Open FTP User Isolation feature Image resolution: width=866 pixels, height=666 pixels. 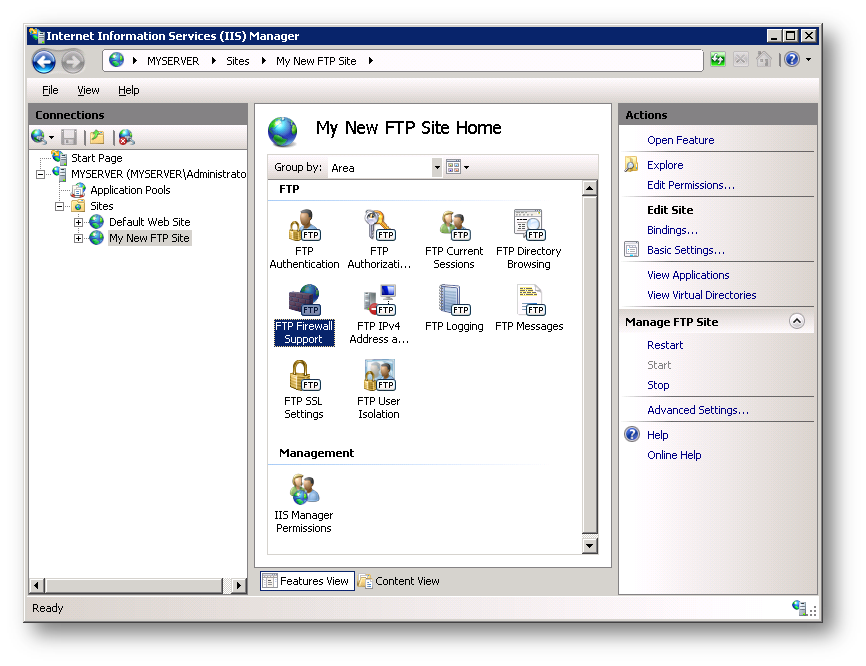coord(379,389)
